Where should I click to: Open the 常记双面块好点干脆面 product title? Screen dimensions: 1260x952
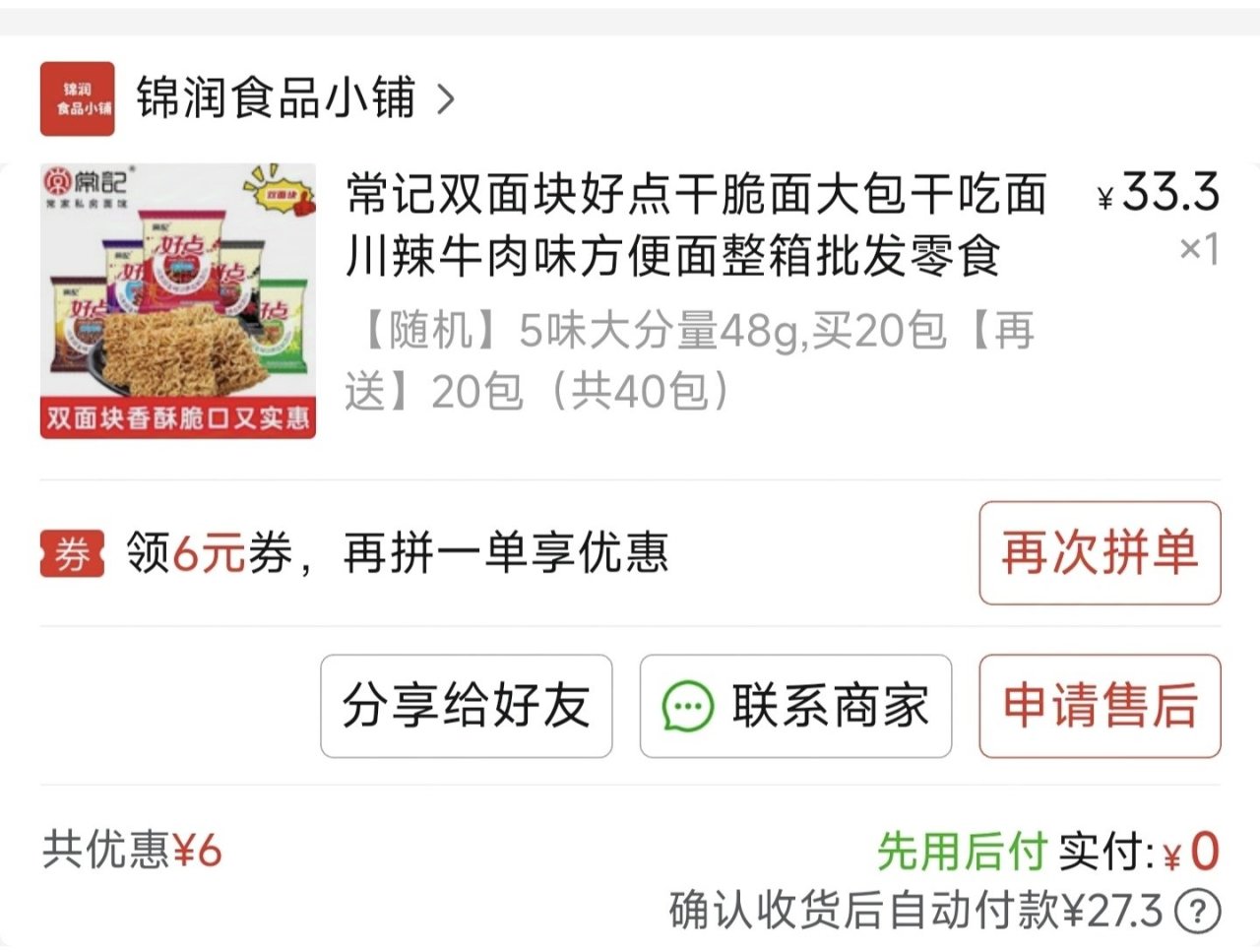pos(696,224)
